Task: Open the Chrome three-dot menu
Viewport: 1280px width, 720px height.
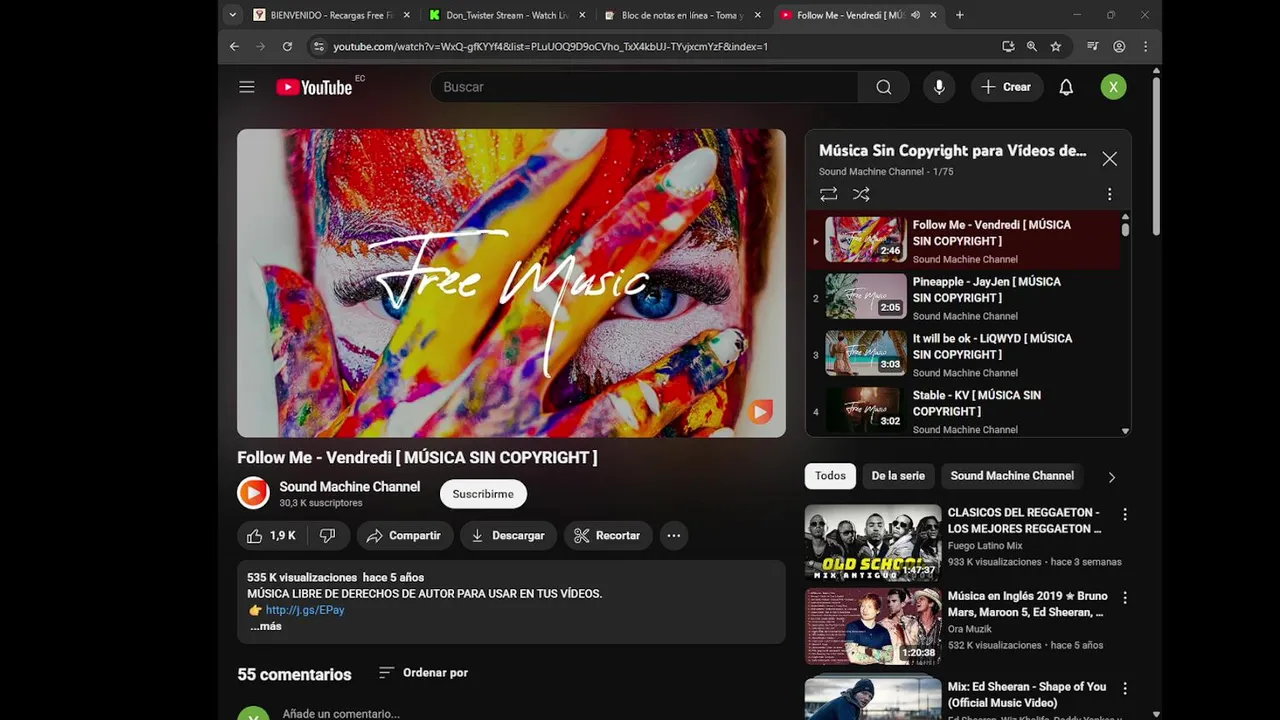Action: pos(1145,46)
